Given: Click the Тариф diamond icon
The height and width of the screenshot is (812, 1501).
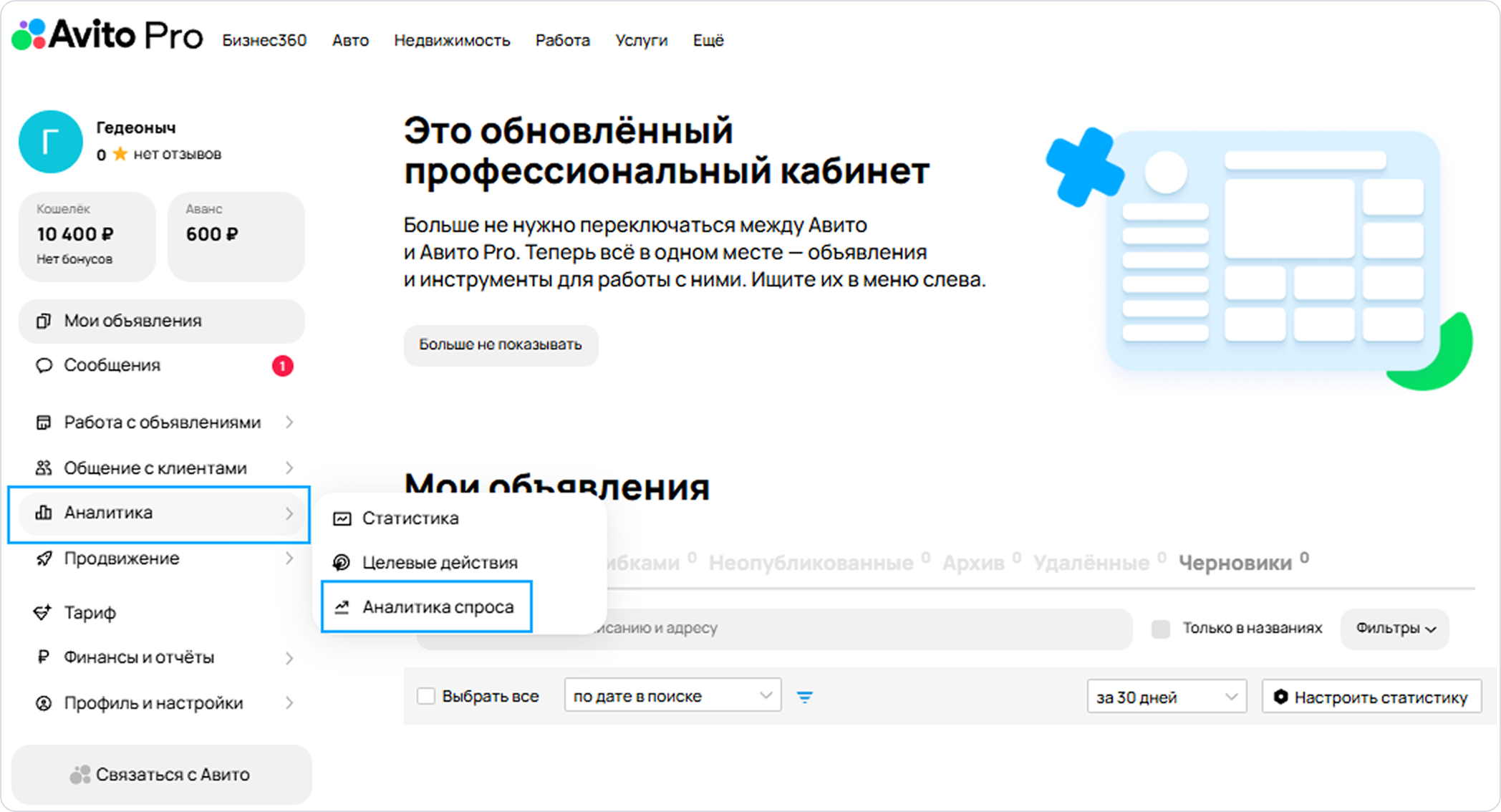Looking at the screenshot, I should 43,612.
